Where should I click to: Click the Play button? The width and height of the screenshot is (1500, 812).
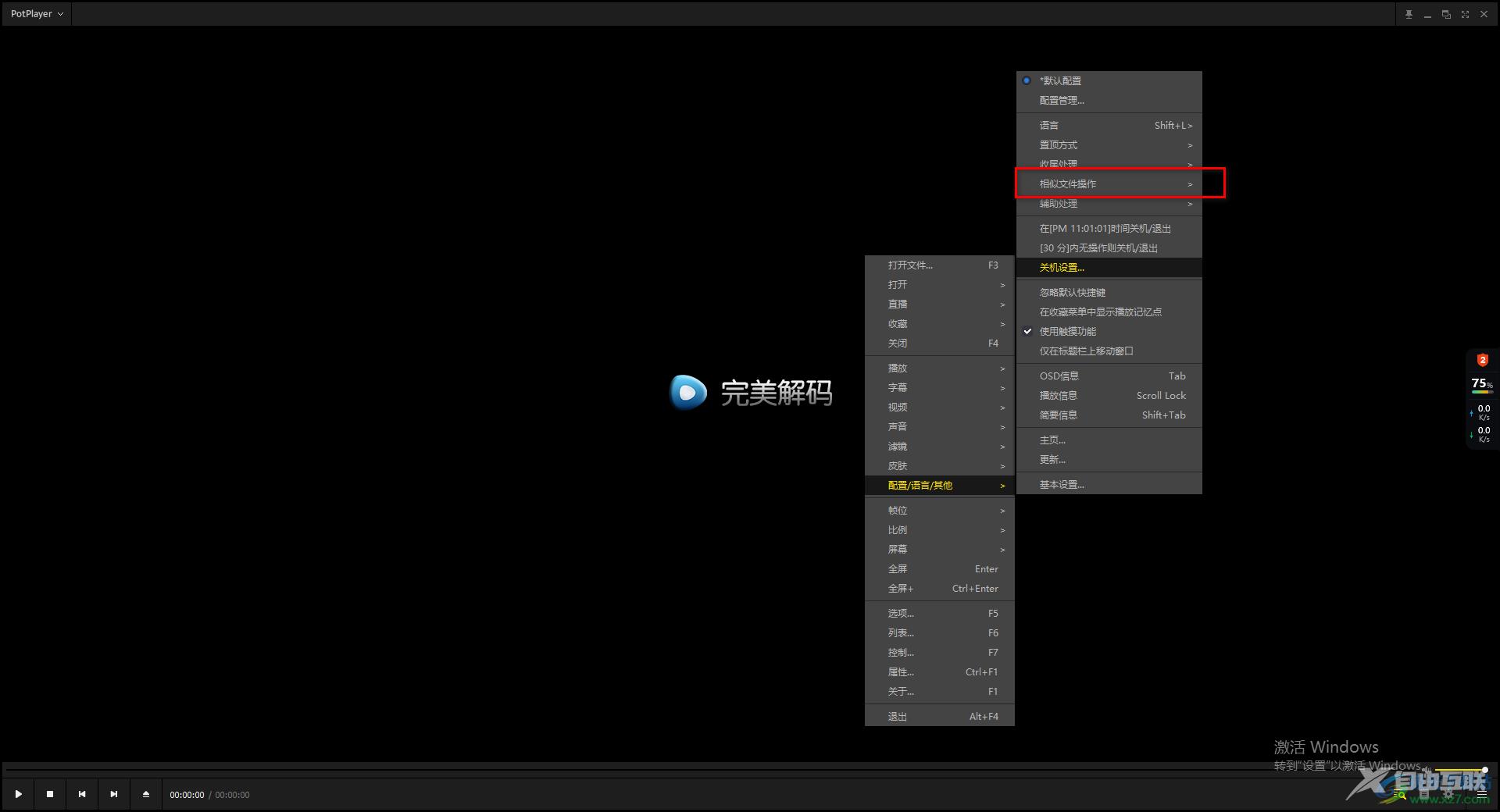[18, 794]
